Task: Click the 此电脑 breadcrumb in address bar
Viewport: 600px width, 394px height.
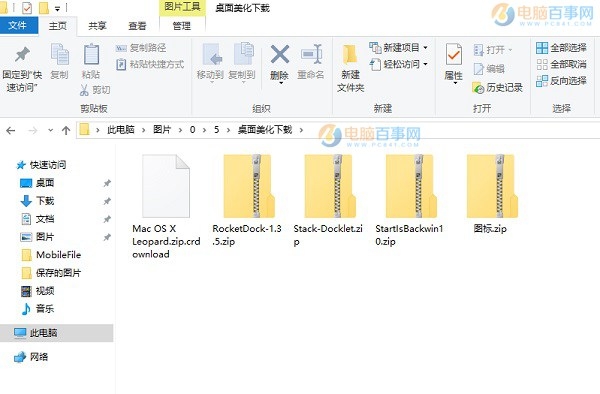Action: [121, 130]
